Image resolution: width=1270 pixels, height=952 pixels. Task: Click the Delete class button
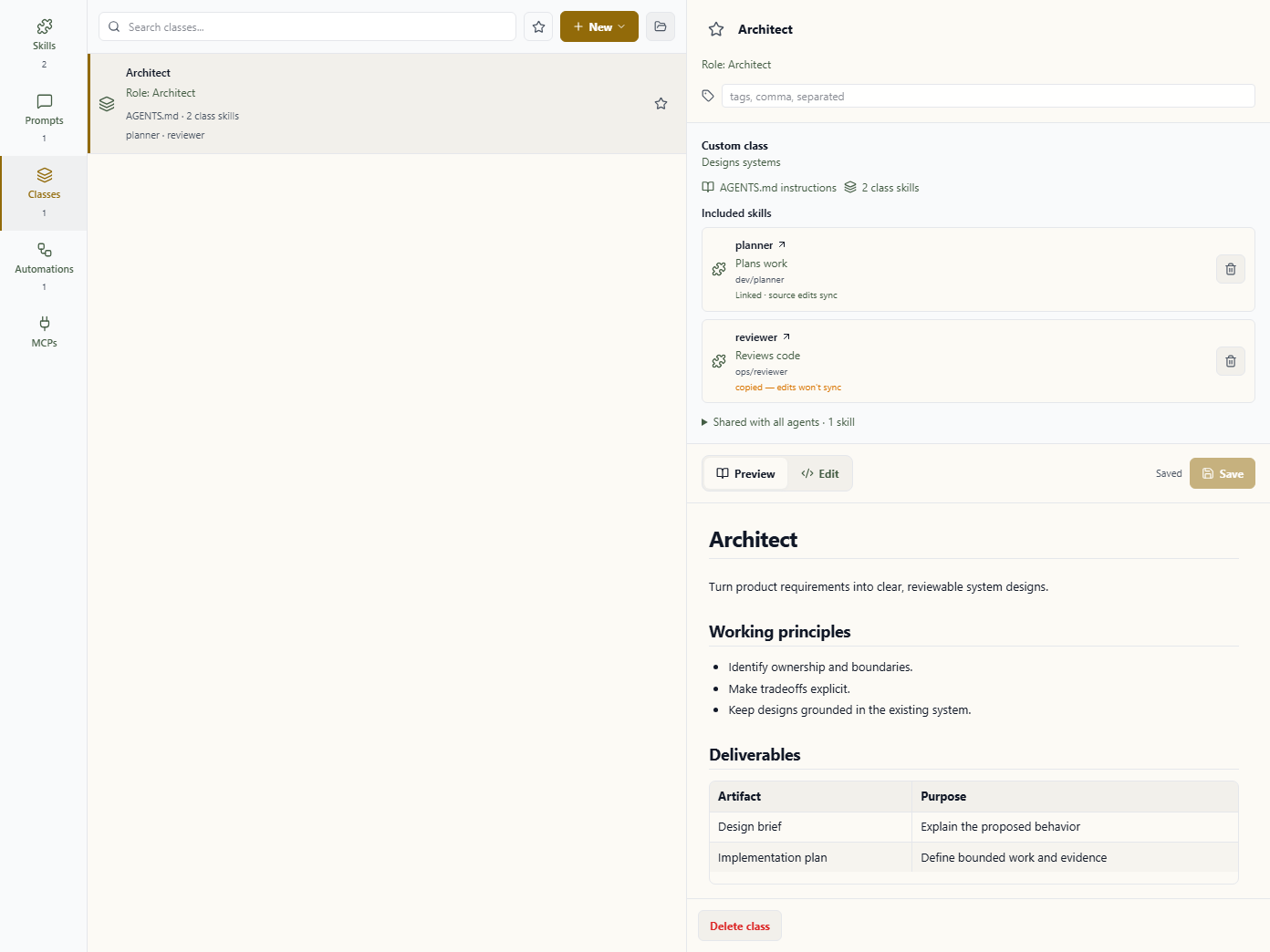tap(740, 926)
